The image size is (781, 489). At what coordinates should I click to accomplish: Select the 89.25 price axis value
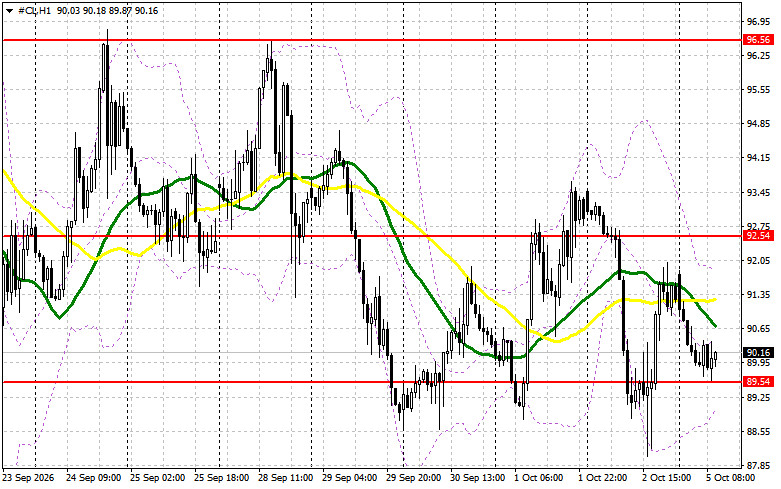(758, 397)
